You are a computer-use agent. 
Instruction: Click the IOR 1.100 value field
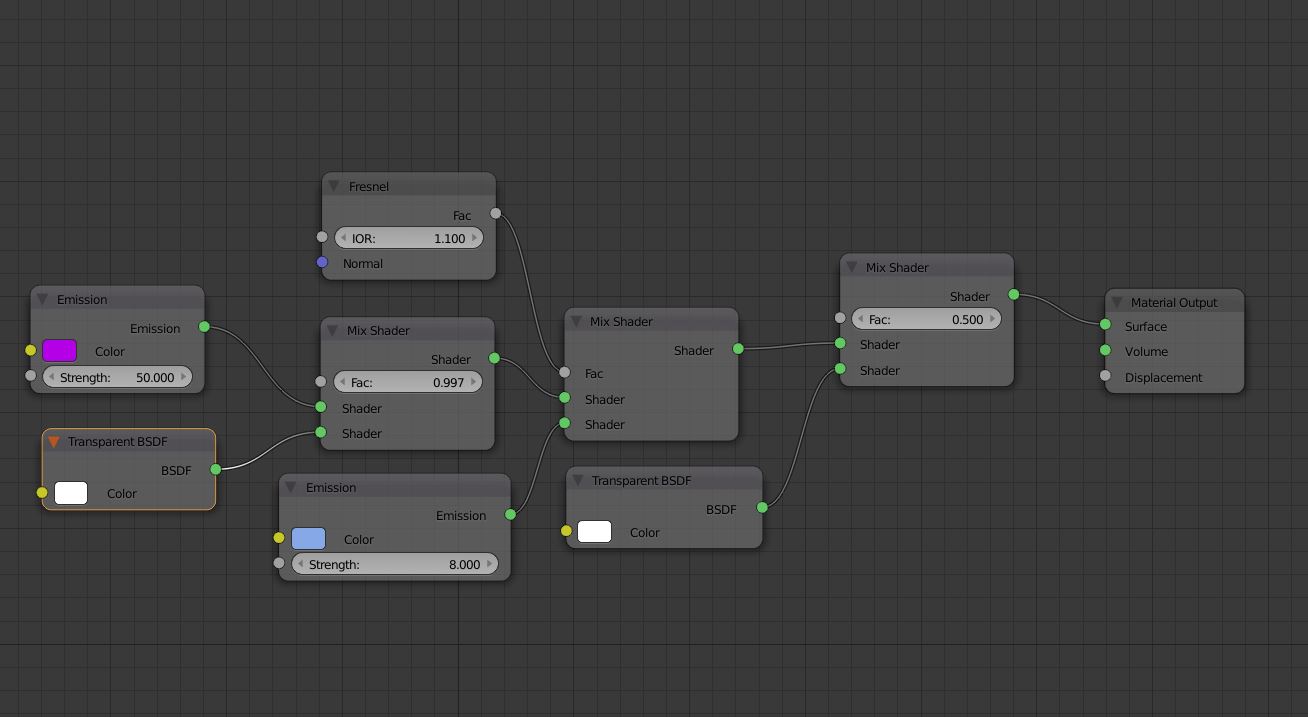point(408,238)
